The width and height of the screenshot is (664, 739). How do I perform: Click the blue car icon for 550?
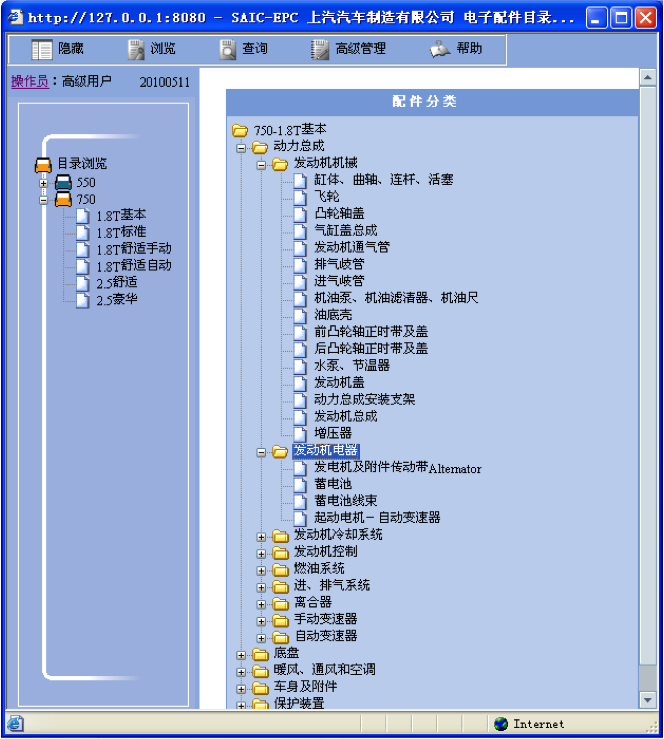(x=63, y=182)
